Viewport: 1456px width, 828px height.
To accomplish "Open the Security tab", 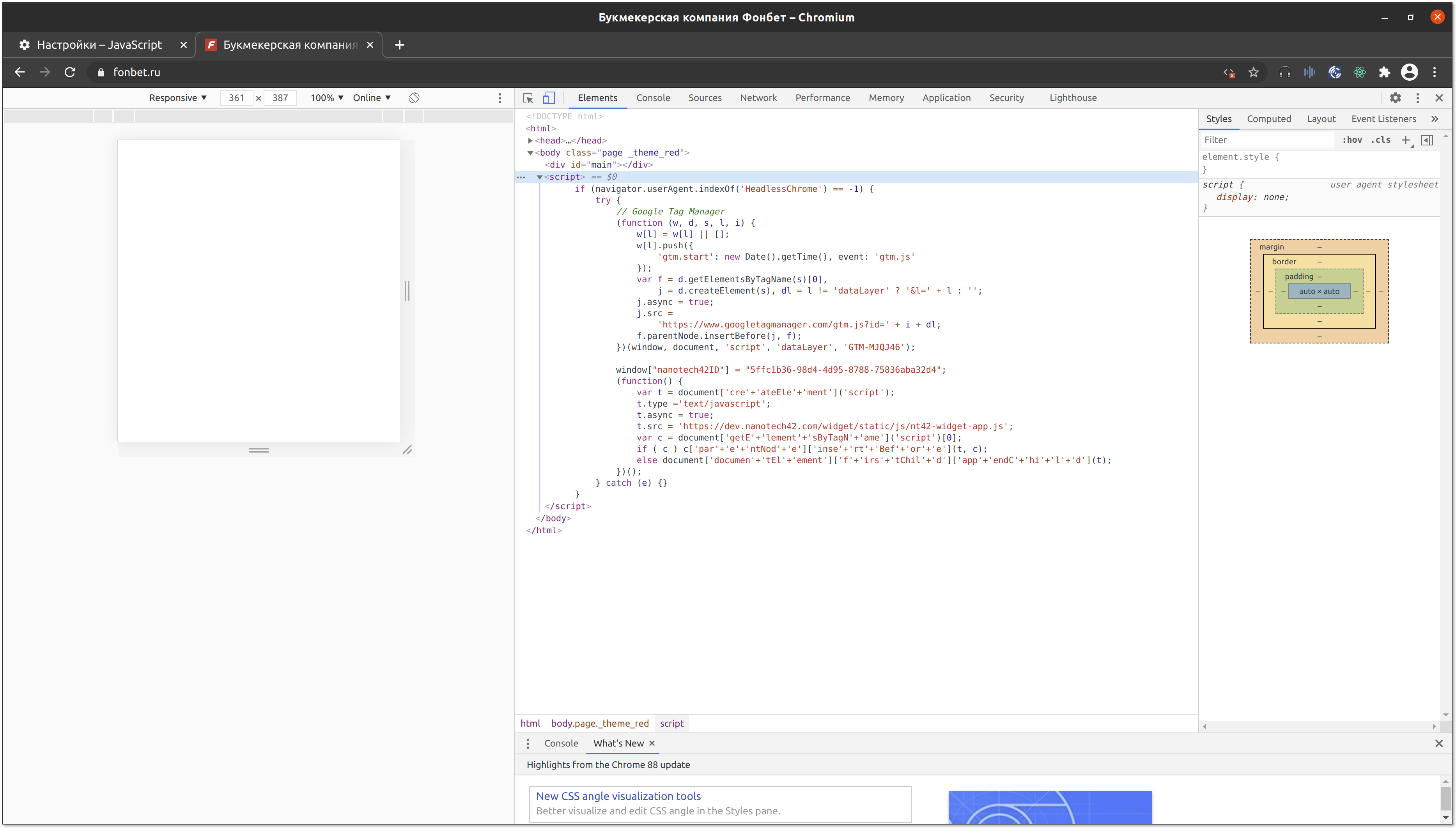I will point(1006,98).
